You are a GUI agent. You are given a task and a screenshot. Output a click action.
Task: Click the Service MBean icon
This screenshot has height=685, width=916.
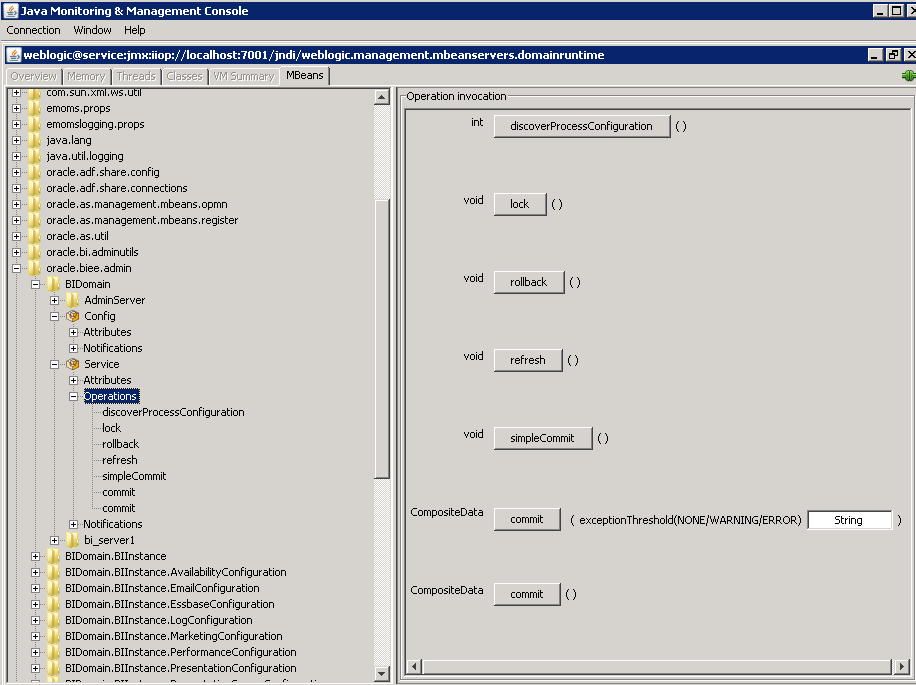click(x=72, y=364)
